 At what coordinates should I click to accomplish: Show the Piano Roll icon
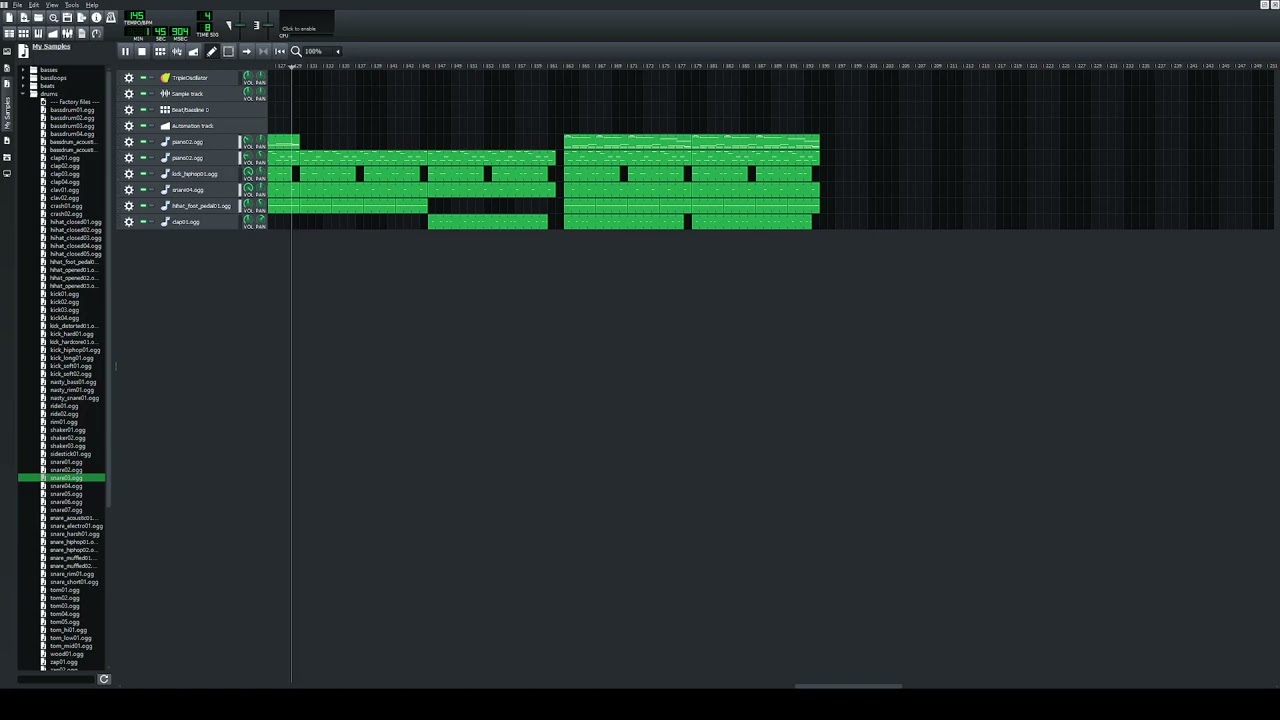(39, 33)
